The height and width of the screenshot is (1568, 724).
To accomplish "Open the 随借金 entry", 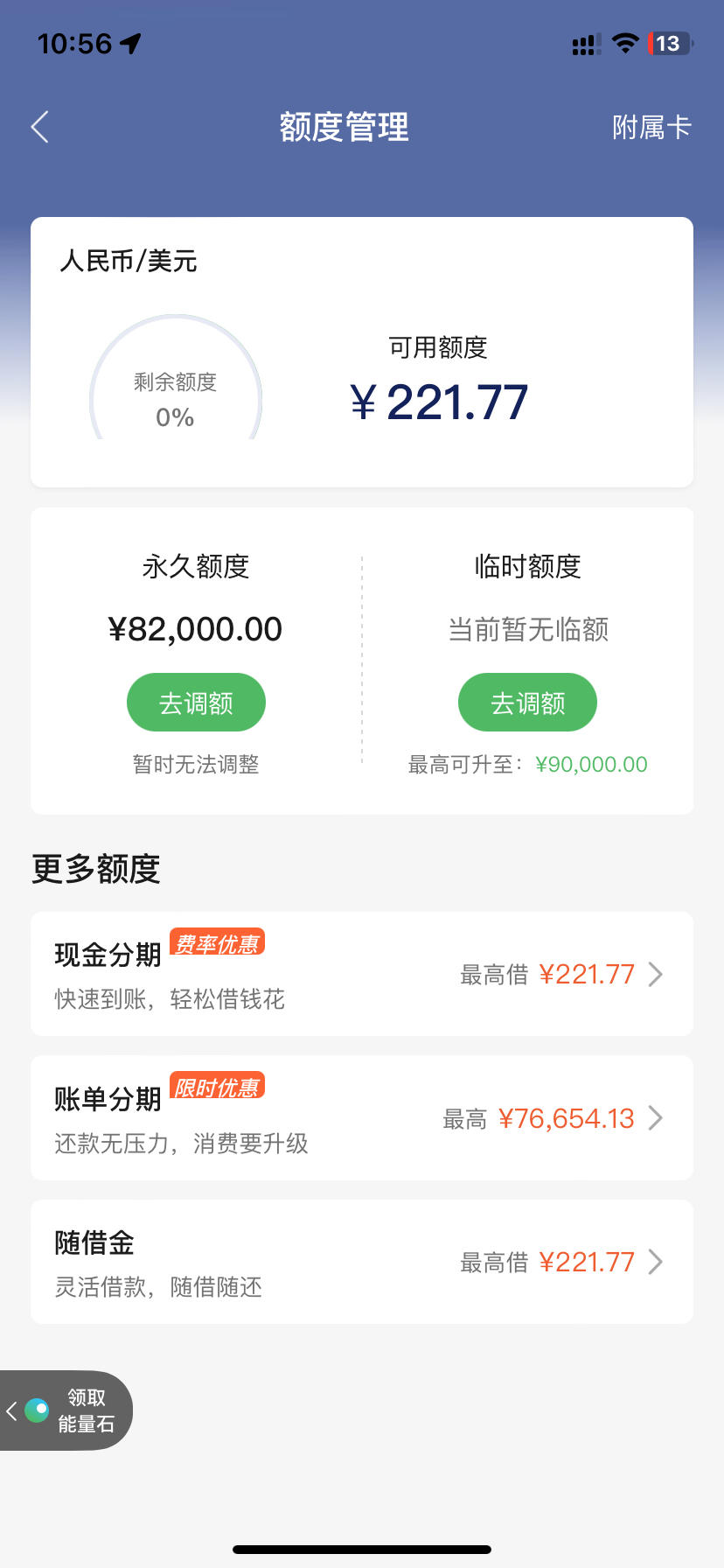I will (362, 1262).
